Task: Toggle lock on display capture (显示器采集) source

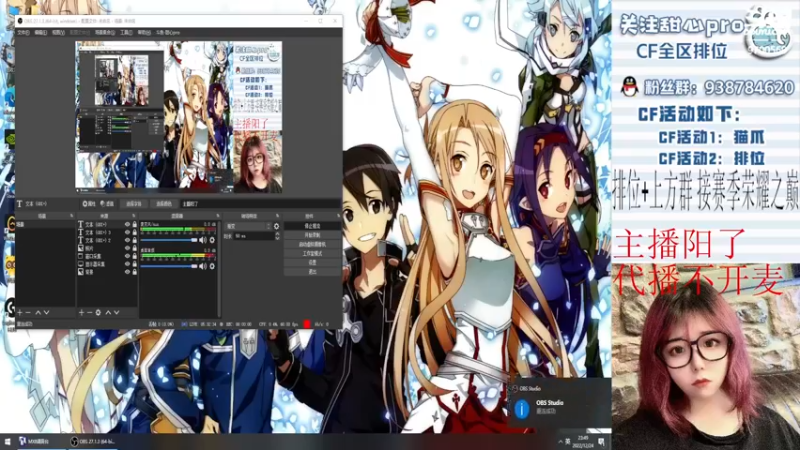Action: 135,264
